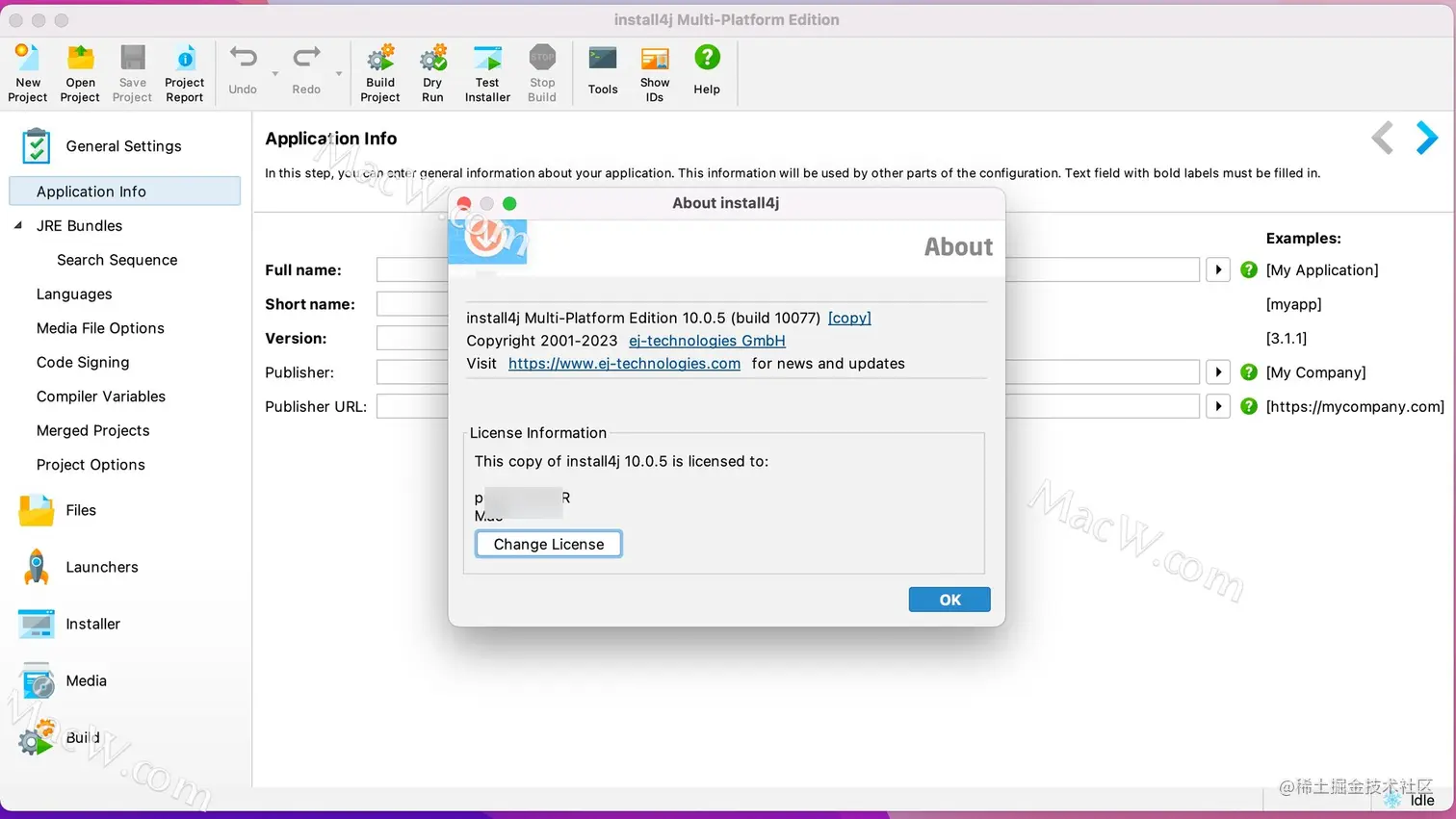Open ej-technologies GmbH link

tap(707, 341)
